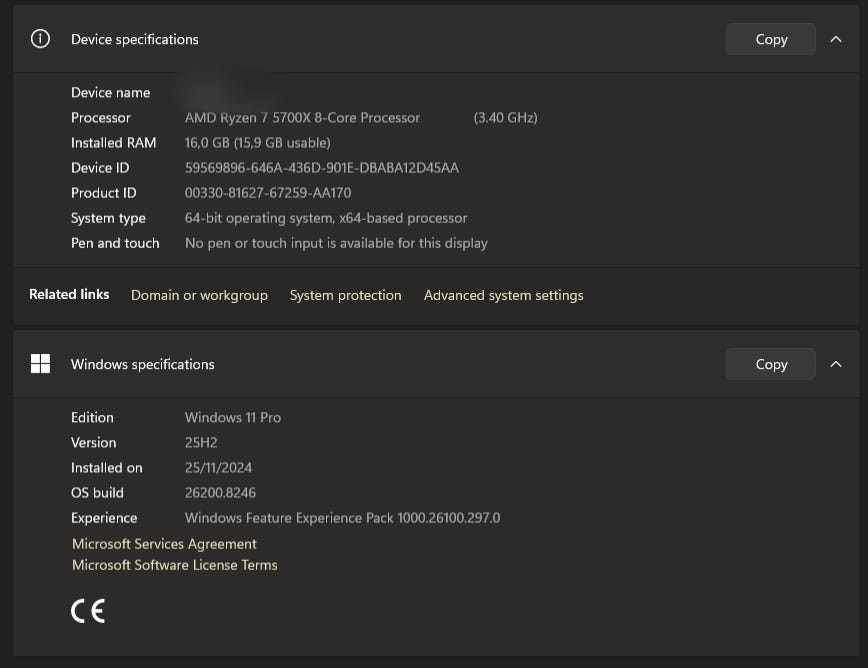The image size is (868, 668).
Task: Collapse the Windows specifications section
Action: (836, 364)
